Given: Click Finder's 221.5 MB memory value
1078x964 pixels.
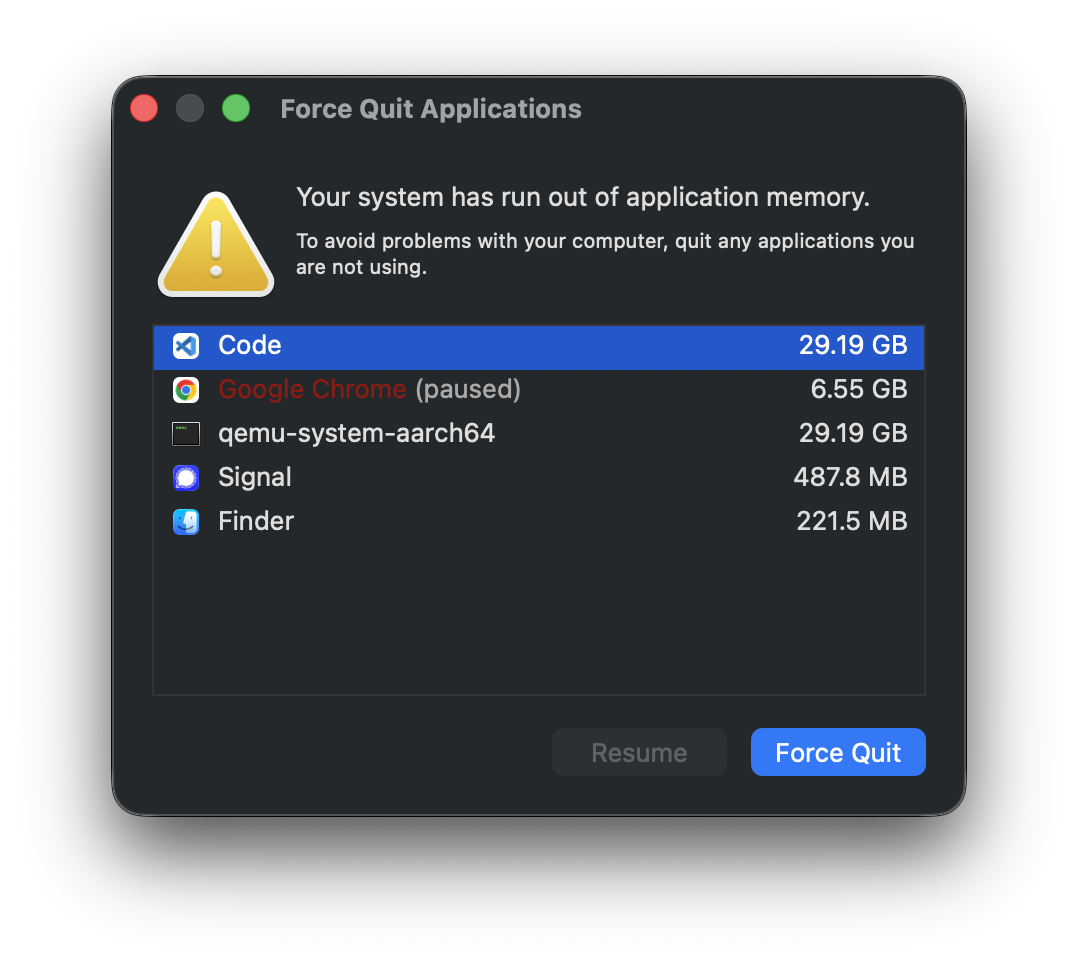Looking at the screenshot, I should click(x=851, y=522).
